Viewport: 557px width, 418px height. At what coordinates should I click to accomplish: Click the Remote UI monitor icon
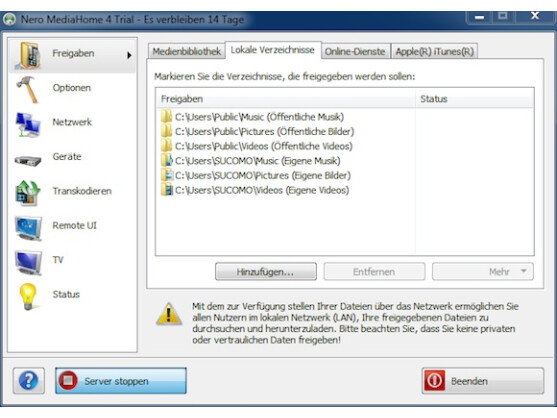[x=28, y=228]
